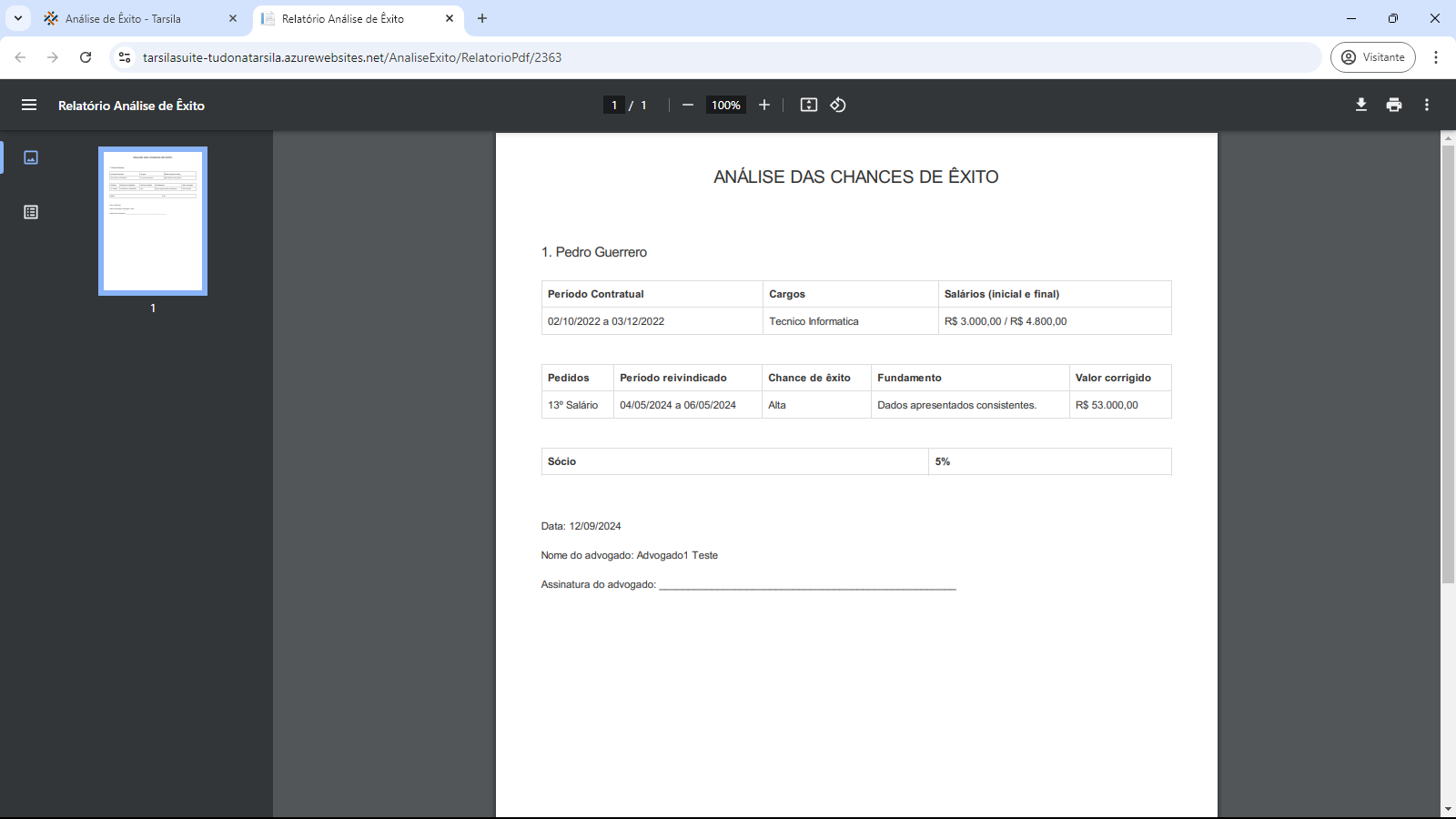Screen dimensions: 1456x819
Task: Show thumbnails view in sidebar
Action: [x=31, y=157]
